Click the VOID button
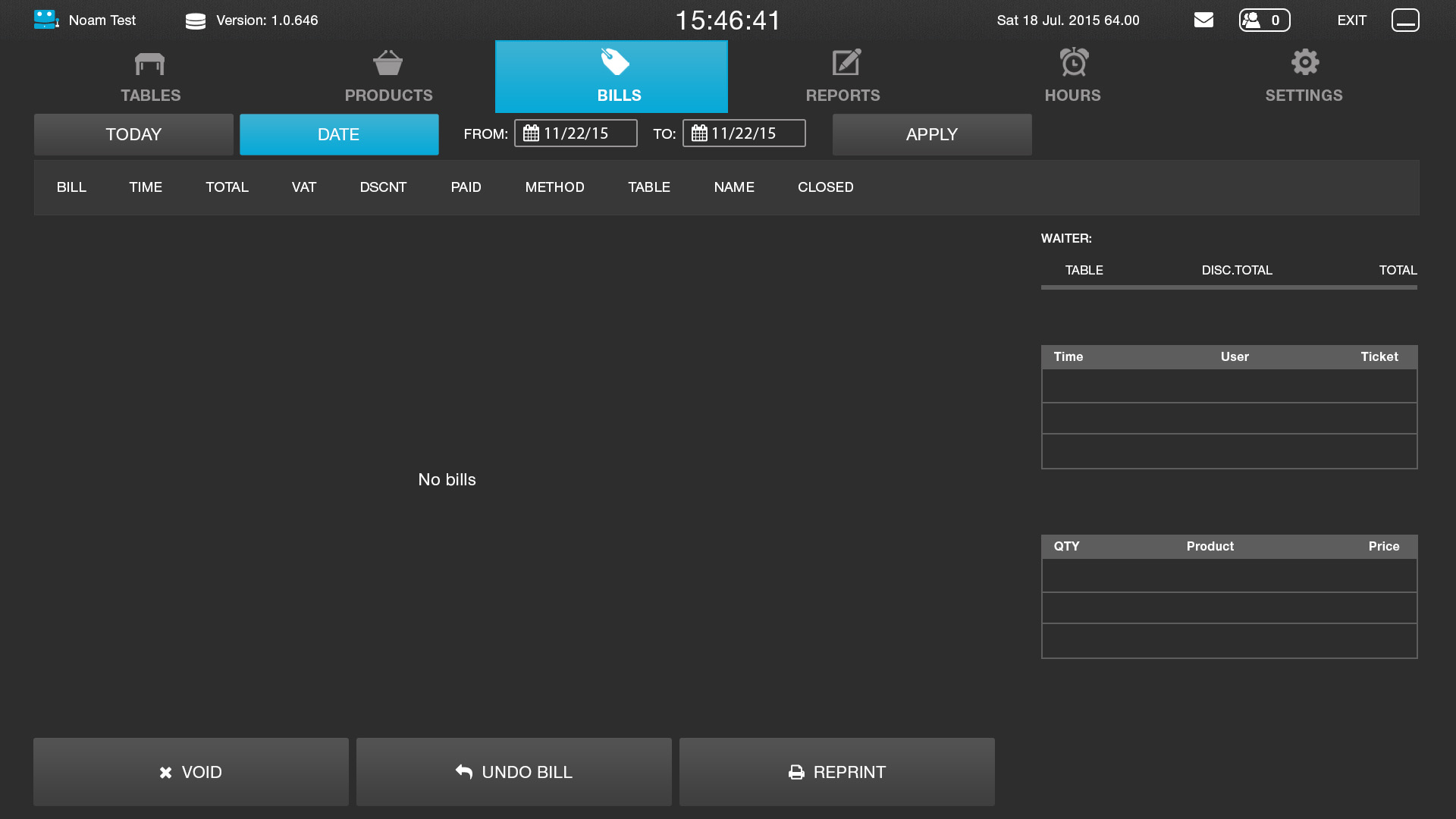Screen dimensions: 1456x819 [x=191, y=772]
